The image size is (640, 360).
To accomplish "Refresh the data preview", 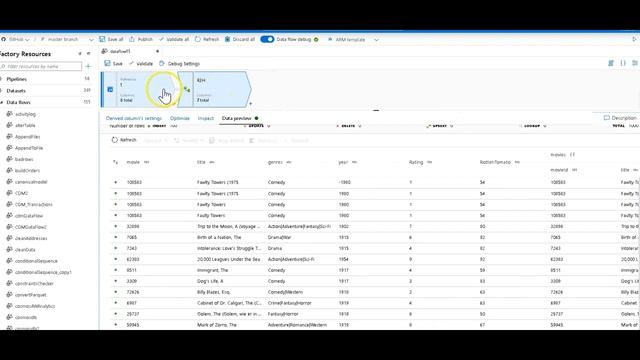I will [x=124, y=140].
